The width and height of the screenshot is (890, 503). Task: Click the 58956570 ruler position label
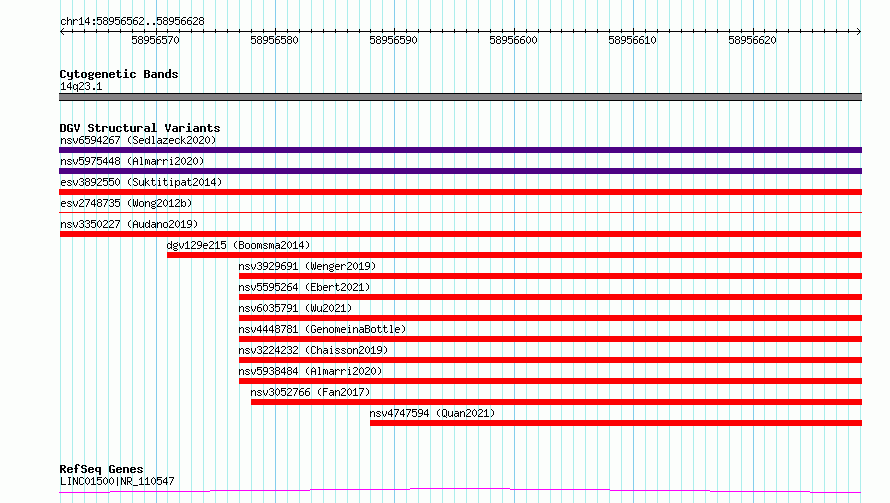(156, 40)
